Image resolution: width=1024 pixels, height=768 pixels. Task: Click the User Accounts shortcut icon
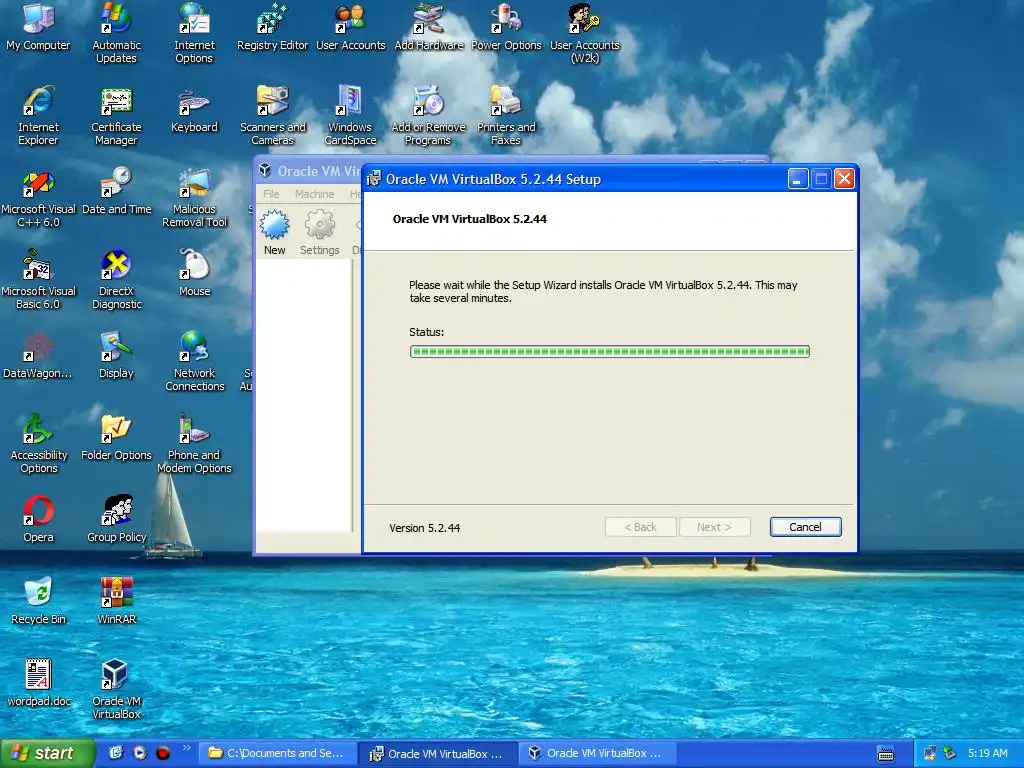coord(351,27)
